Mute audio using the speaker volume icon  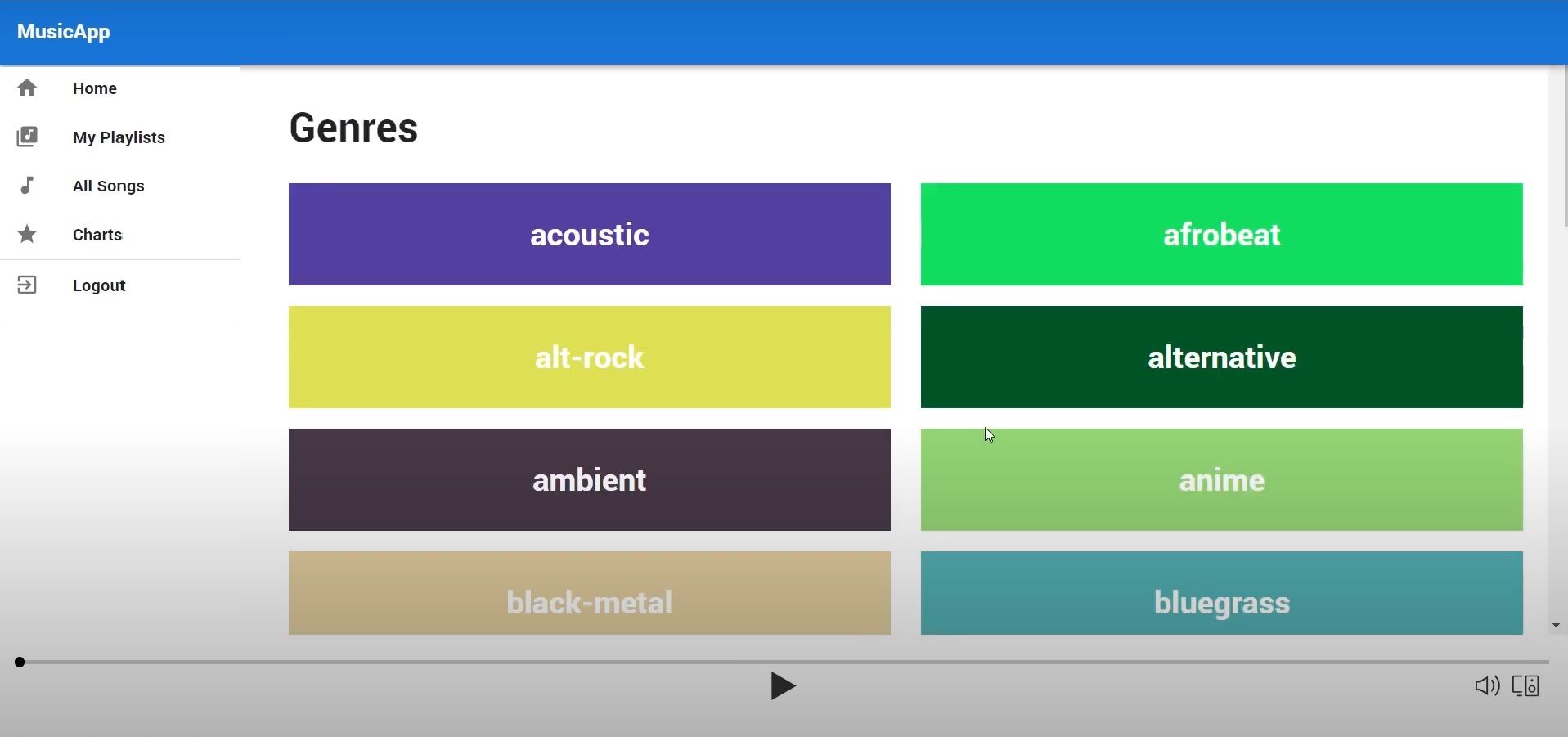[x=1486, y=685]
